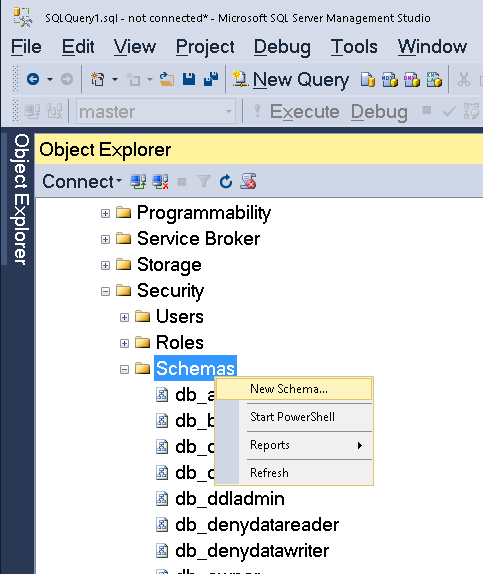Viewport: 483px width, 574px height.
Task: Select the Programmability tree item
Action: [x=204, y=213]
